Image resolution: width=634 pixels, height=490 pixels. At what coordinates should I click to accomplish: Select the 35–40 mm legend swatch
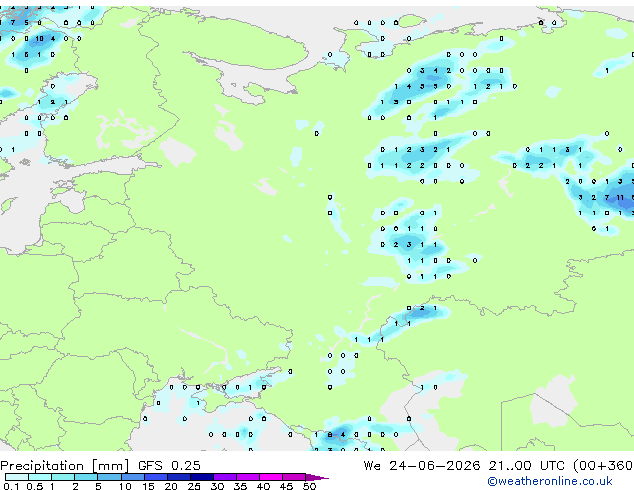coord(247,477)
